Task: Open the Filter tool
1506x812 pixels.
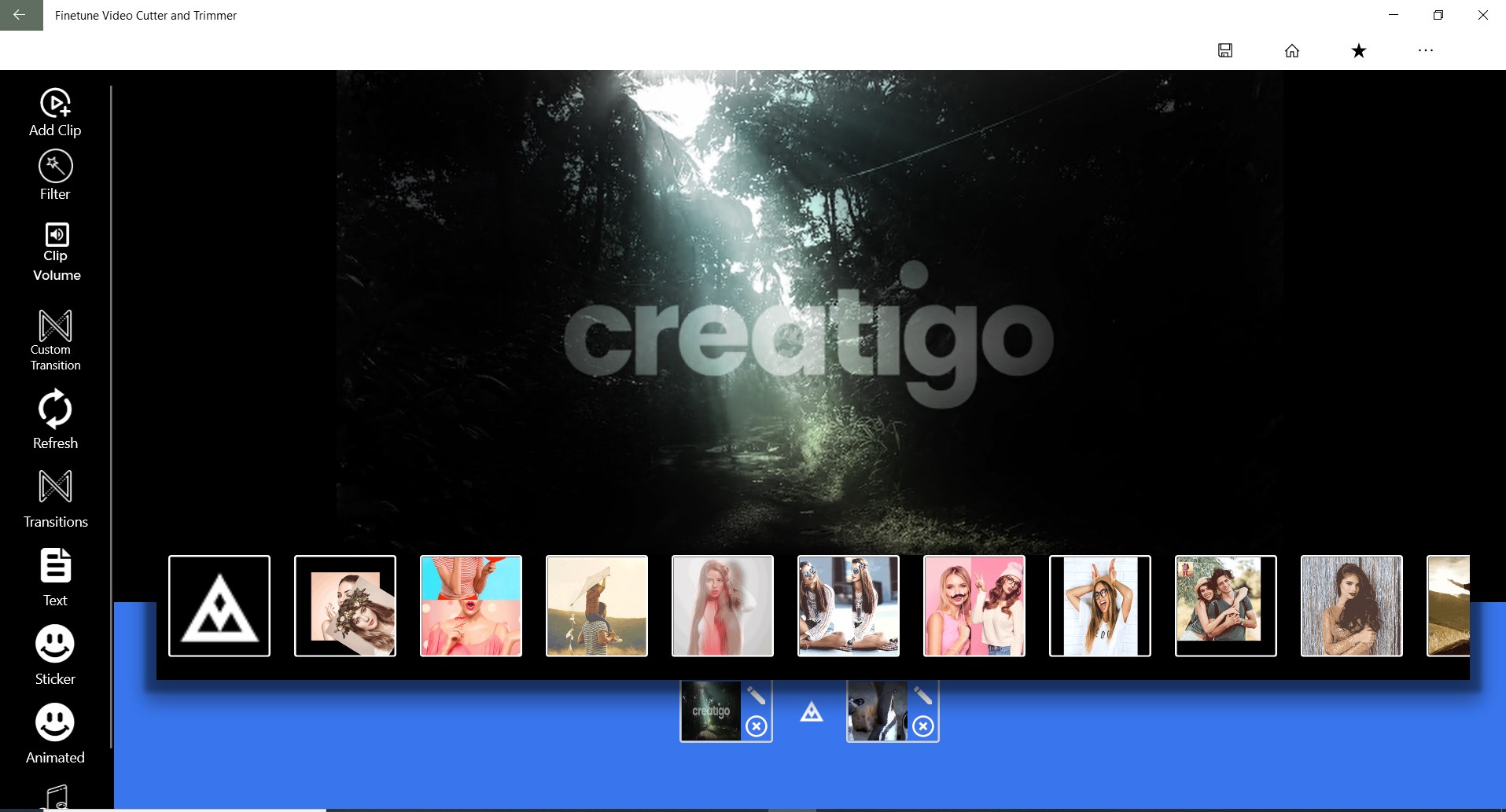Action: (x=54, y=175)
